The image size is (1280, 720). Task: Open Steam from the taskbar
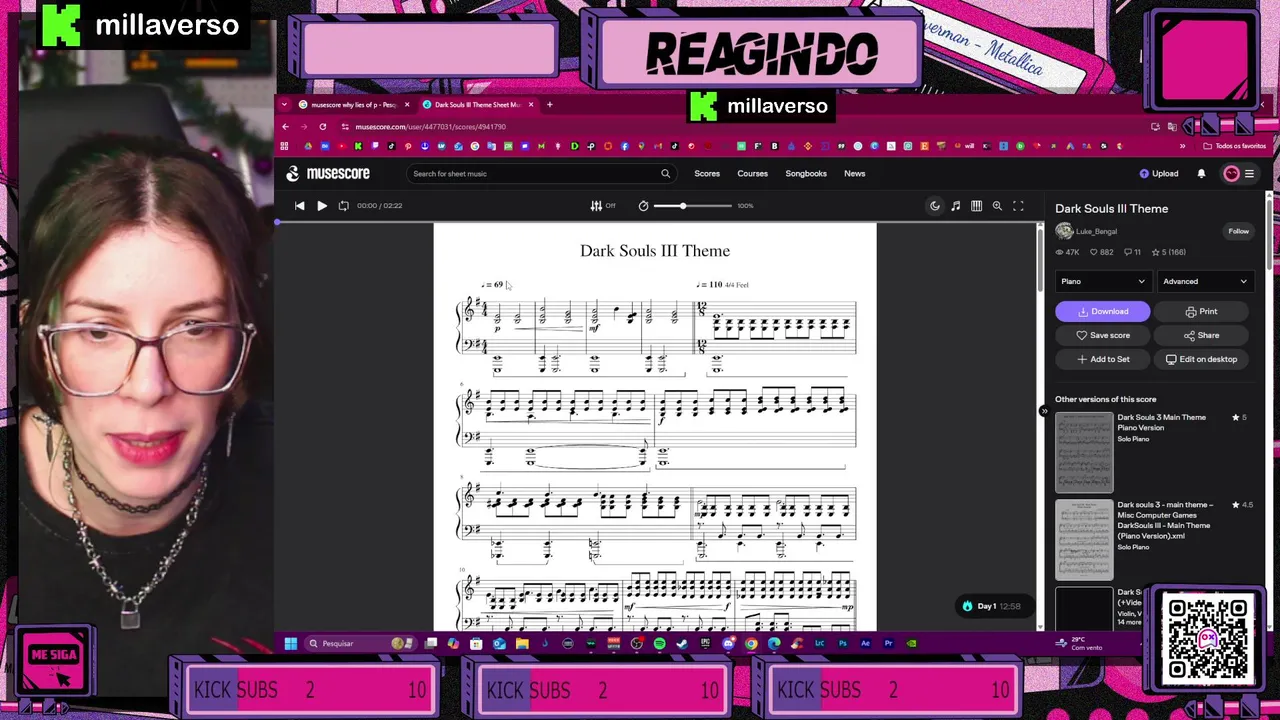681,643
